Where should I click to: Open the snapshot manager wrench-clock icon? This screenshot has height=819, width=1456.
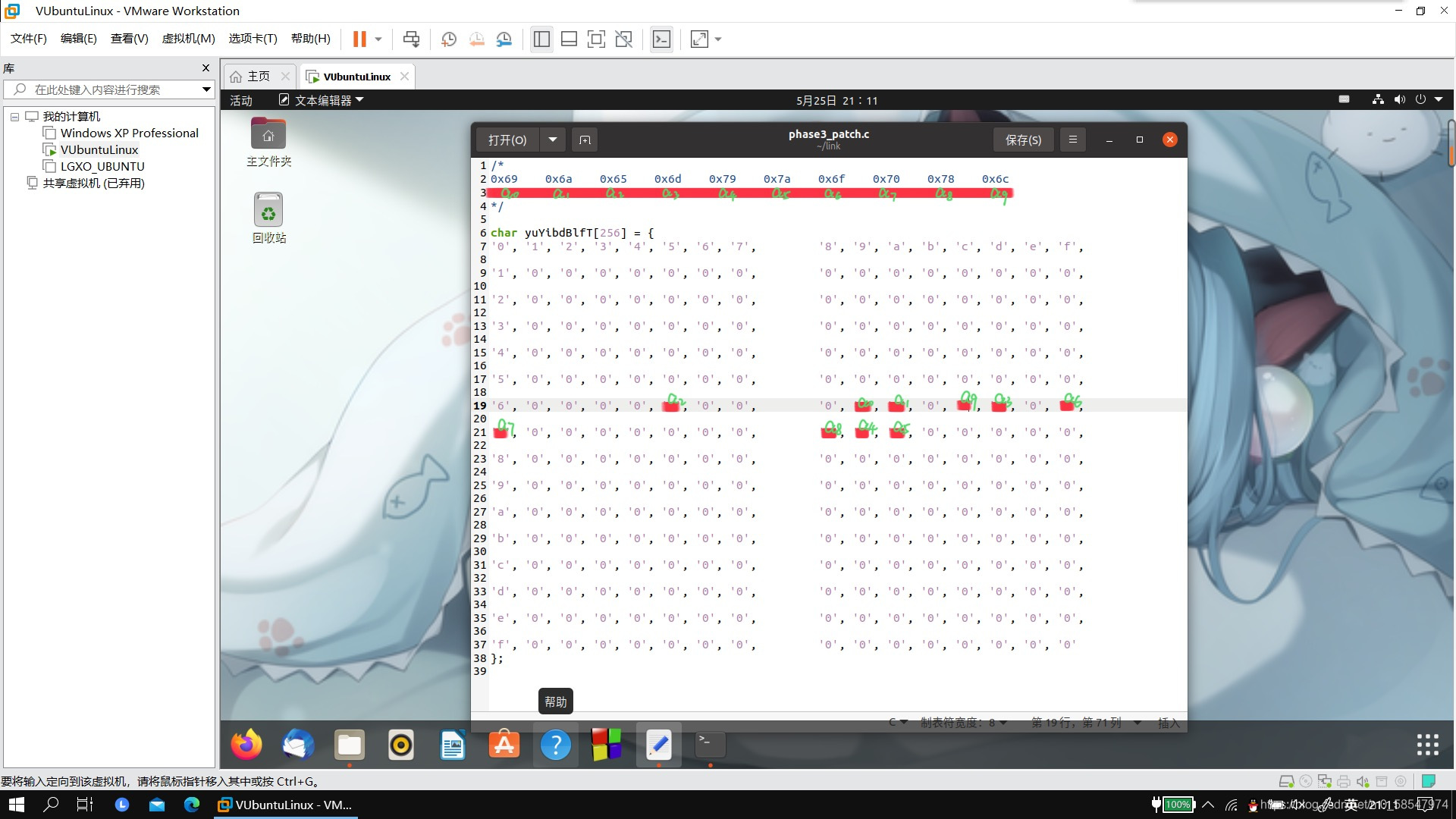[504, 39]
